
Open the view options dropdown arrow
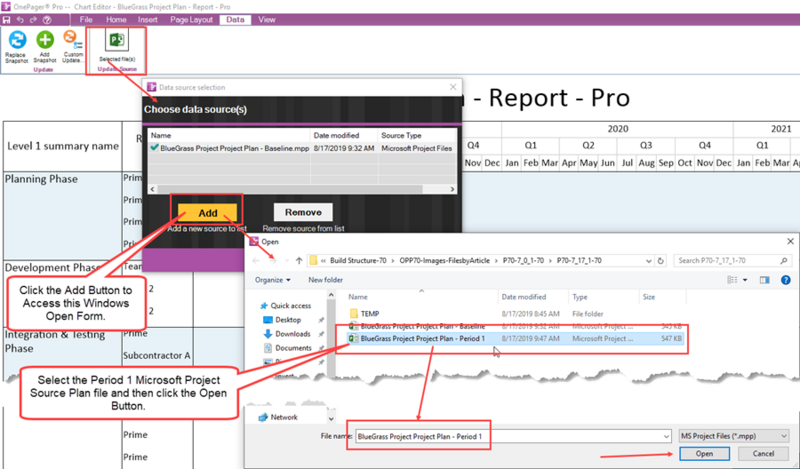[x=745, y=280]
